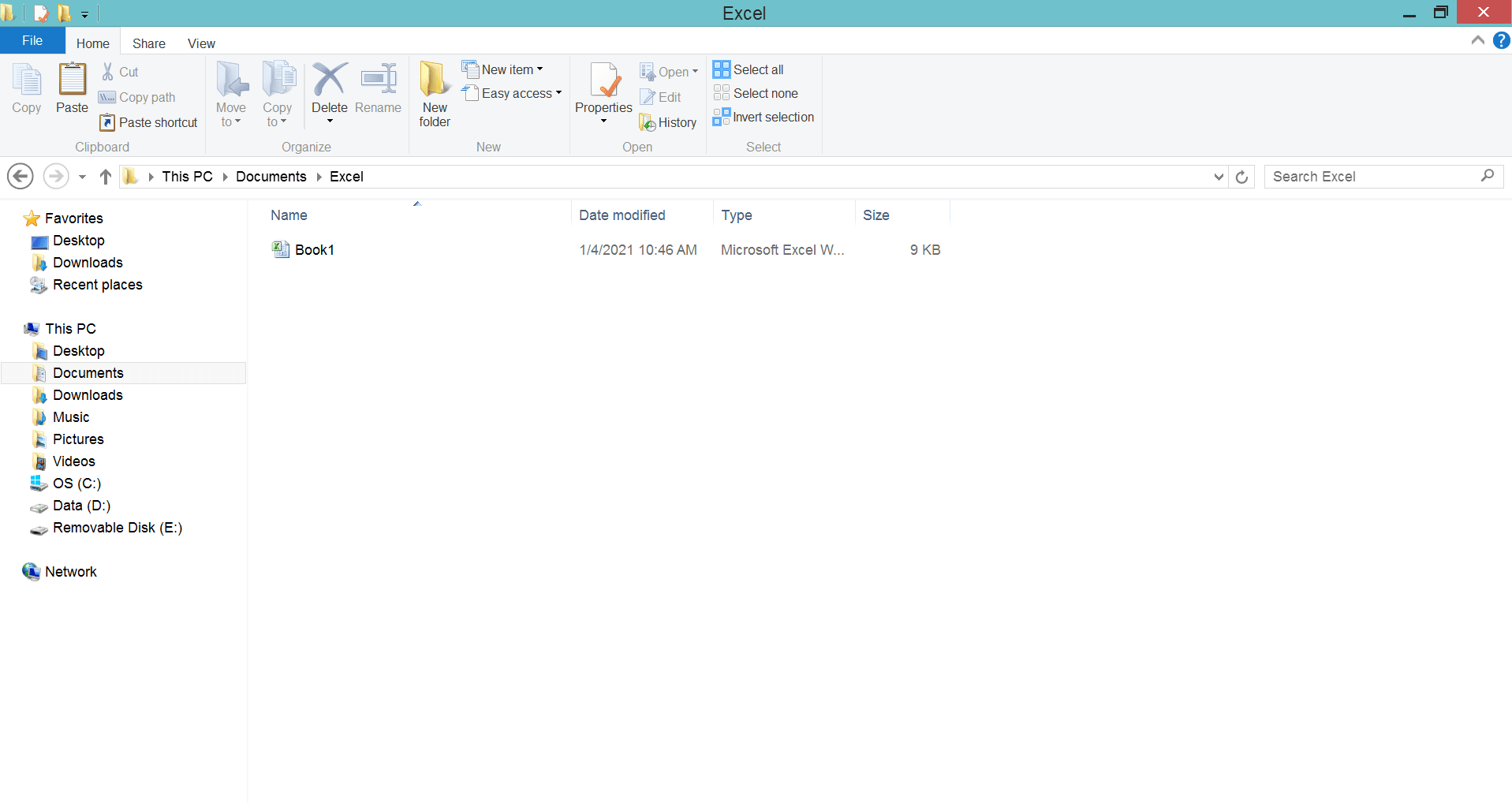Click the quick access New folder icon
1512x803 pixels.
[x=64, y=13]
